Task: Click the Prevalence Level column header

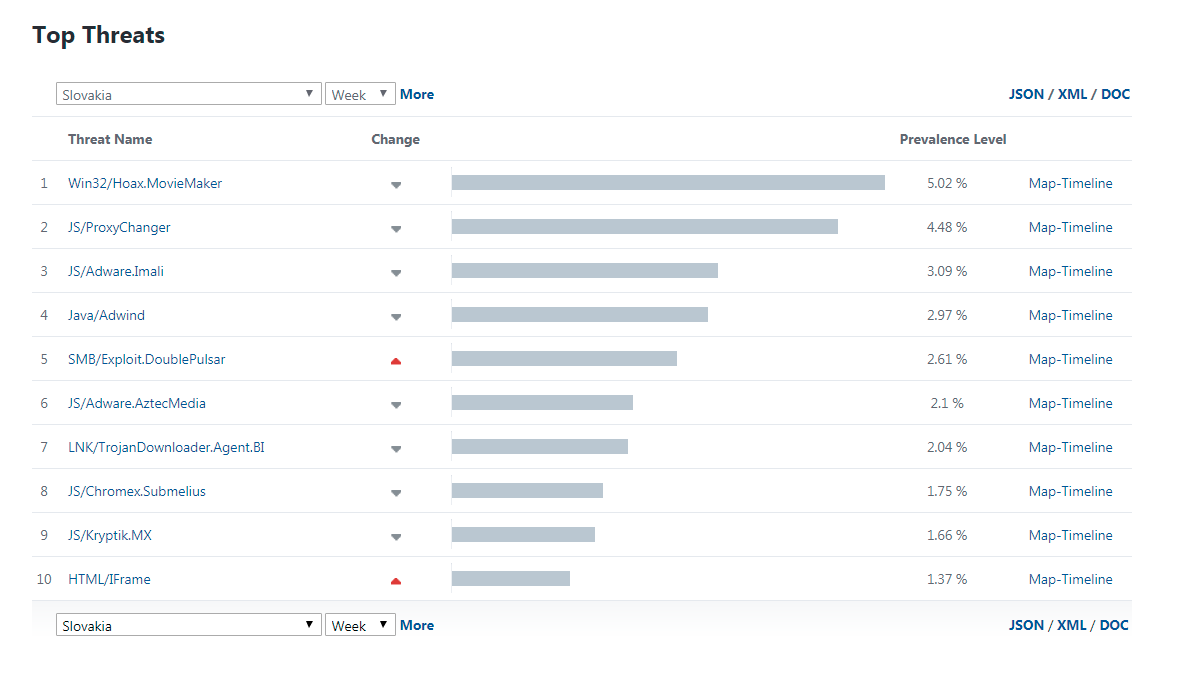Action: pos(953,140)
